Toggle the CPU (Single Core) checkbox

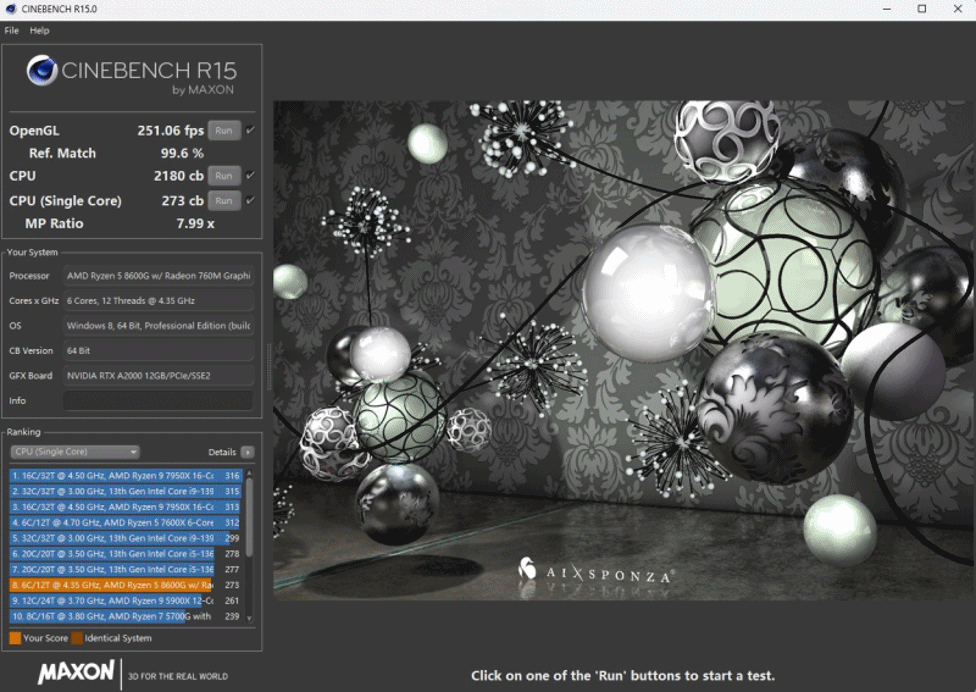[250, 200]
